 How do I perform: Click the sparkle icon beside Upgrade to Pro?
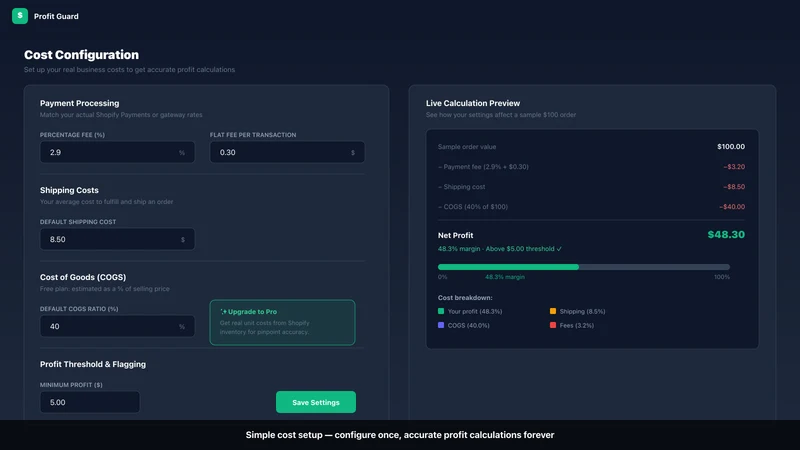pyautogui.click(x=223, y=311)
